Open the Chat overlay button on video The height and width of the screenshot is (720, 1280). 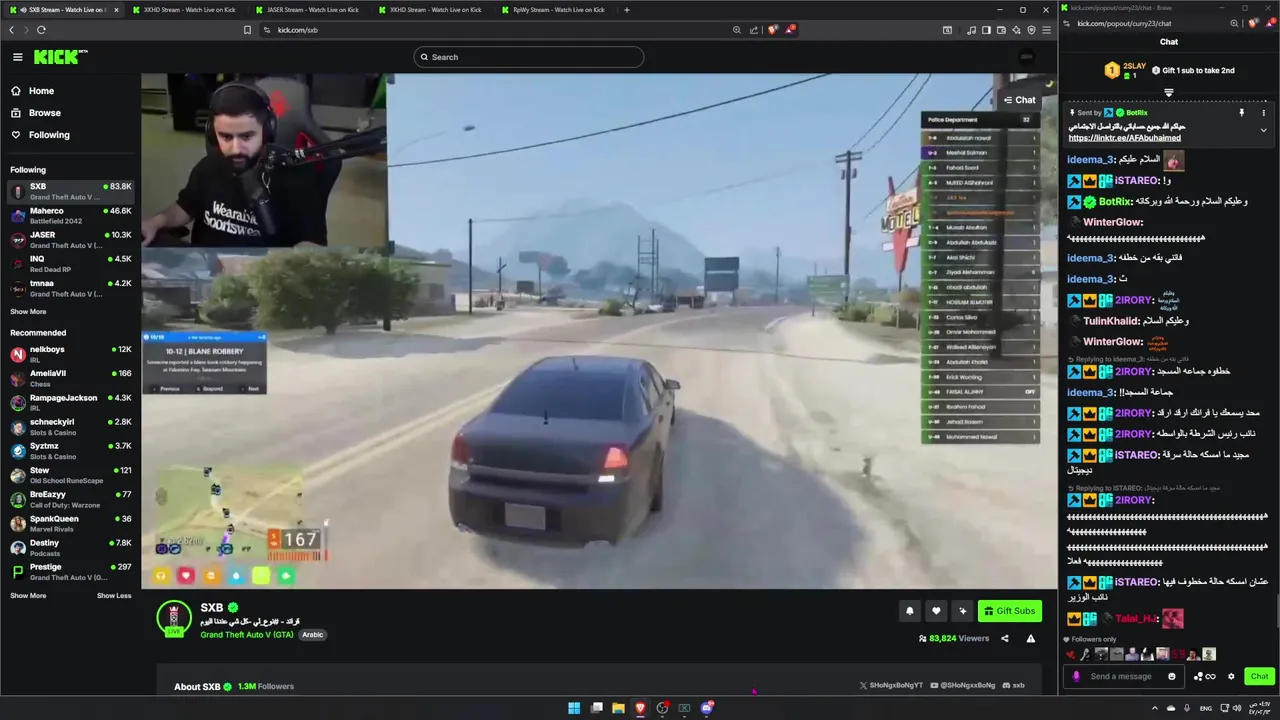pyautogui.click(x=1020, y=100)
